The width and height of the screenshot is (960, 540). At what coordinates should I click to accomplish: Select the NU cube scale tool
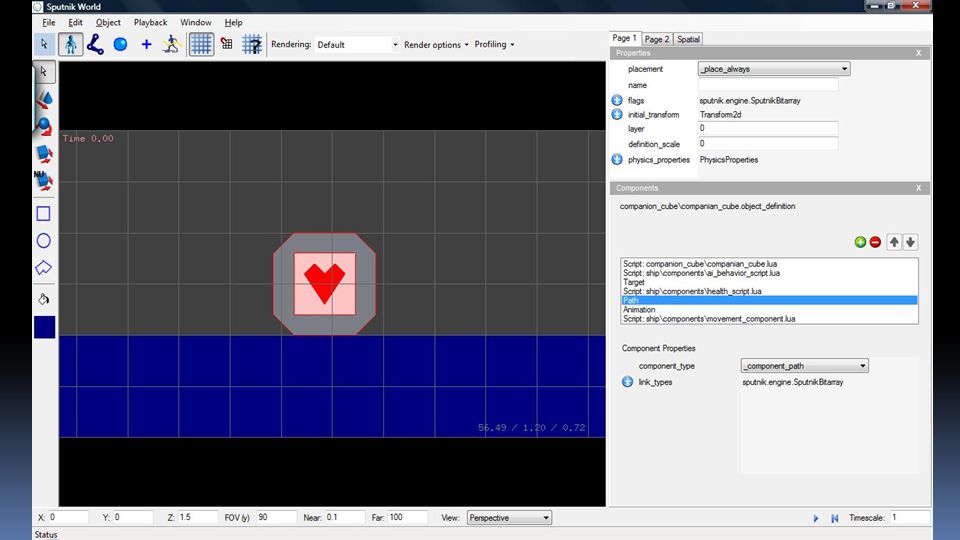44,181
